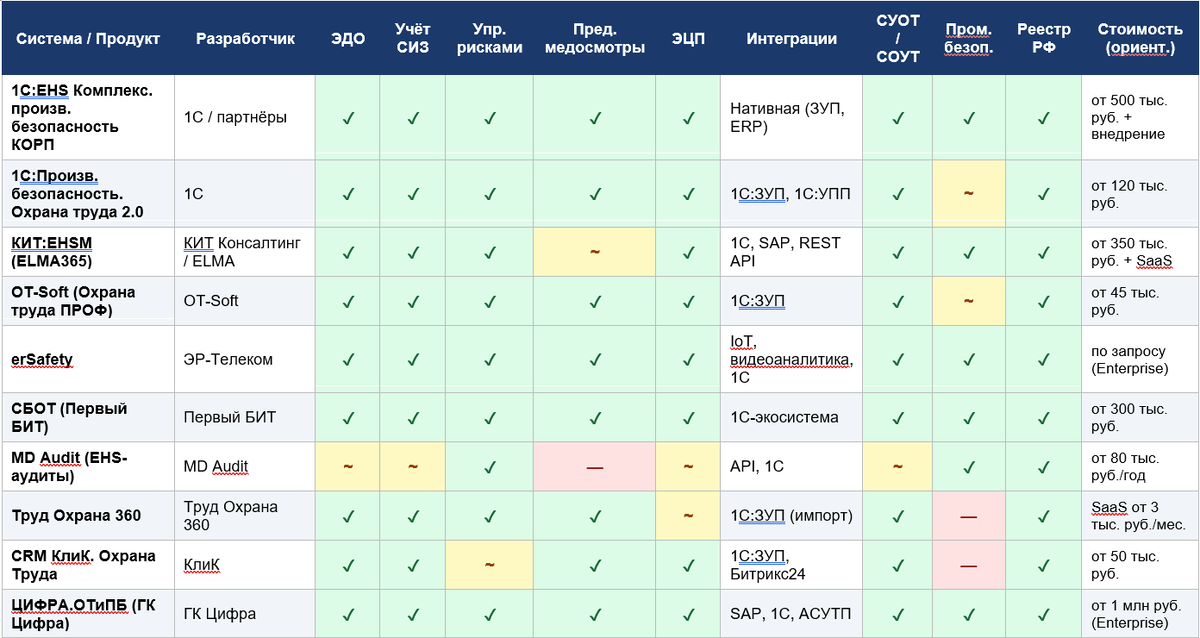Click the 'Пром. безоп.' column header
Image resolution: width=1200 pixels, height=638 pixels.
[969, 39]
